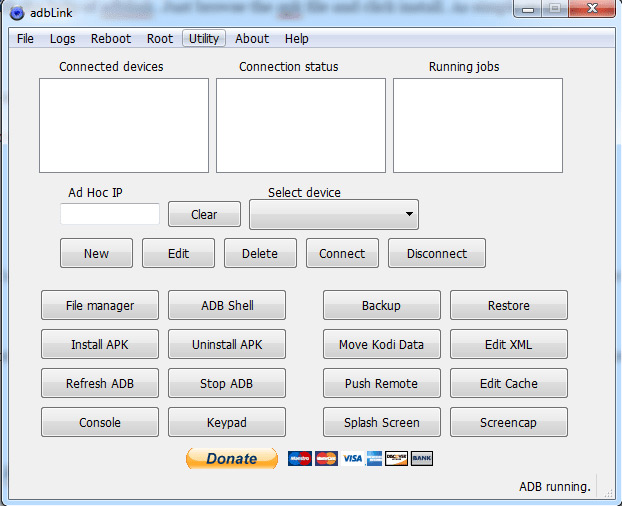Focus the Ad Hoc IP input field
Screen dimensions: 622x506
(110, 214)
